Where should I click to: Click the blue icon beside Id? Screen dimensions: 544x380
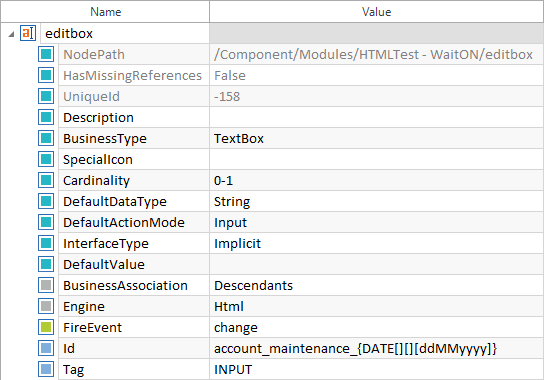pyautogui.click(x=46, y=348)
